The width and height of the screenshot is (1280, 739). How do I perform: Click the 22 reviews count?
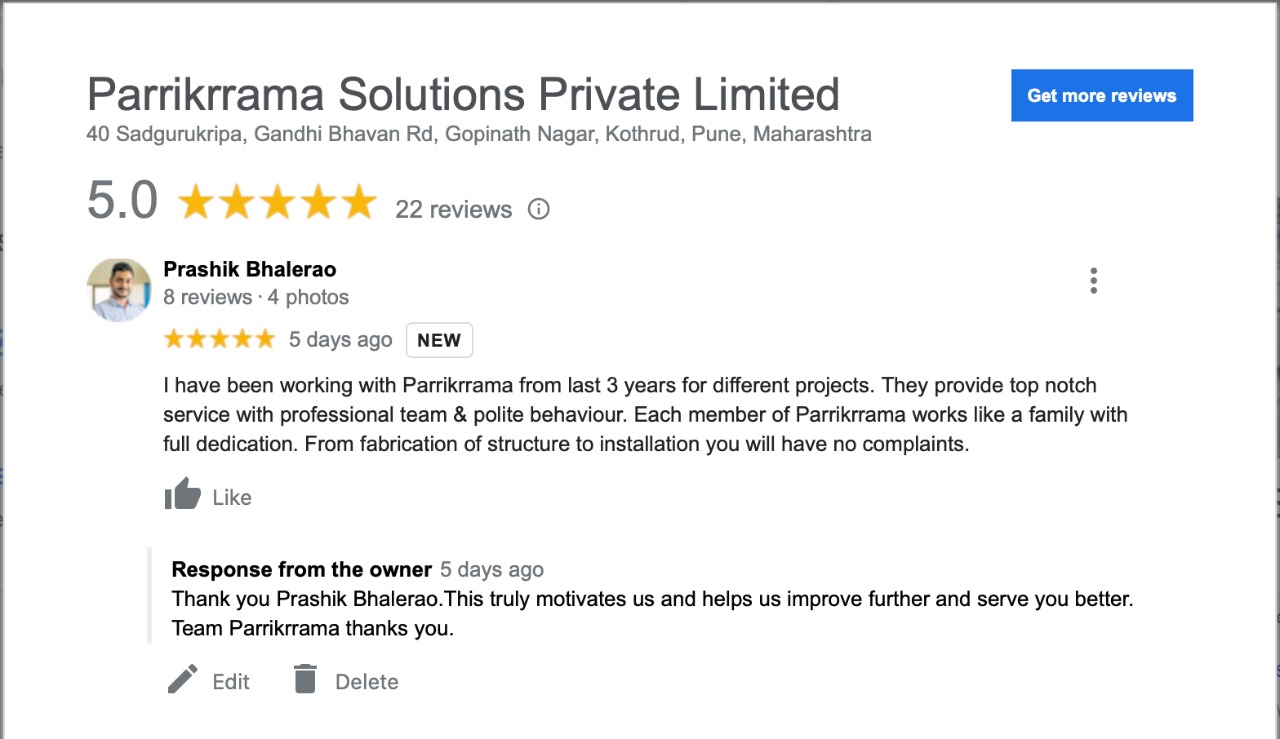(454, 209)
